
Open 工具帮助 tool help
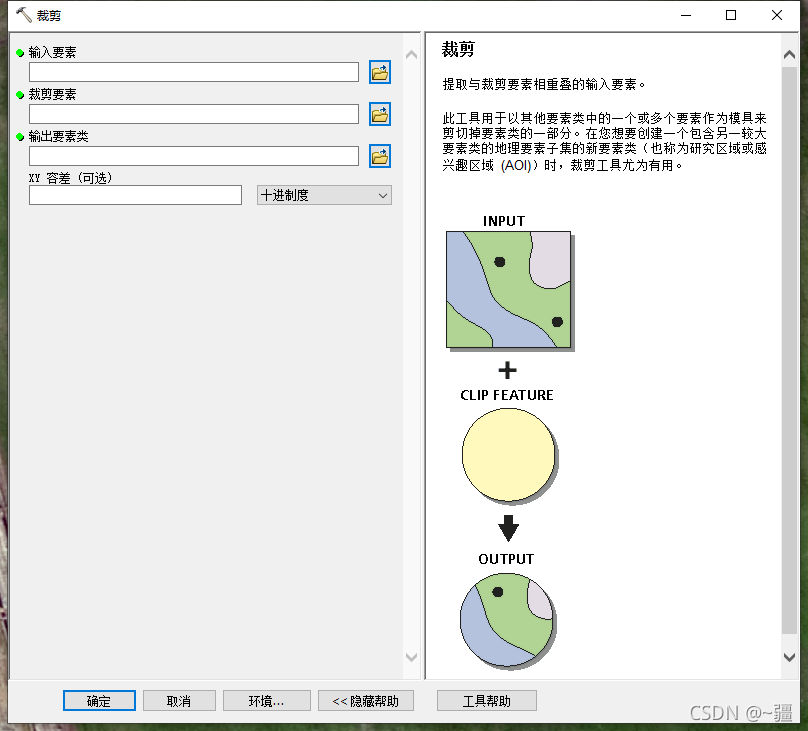pyautogui.click(x=486, y=701)
